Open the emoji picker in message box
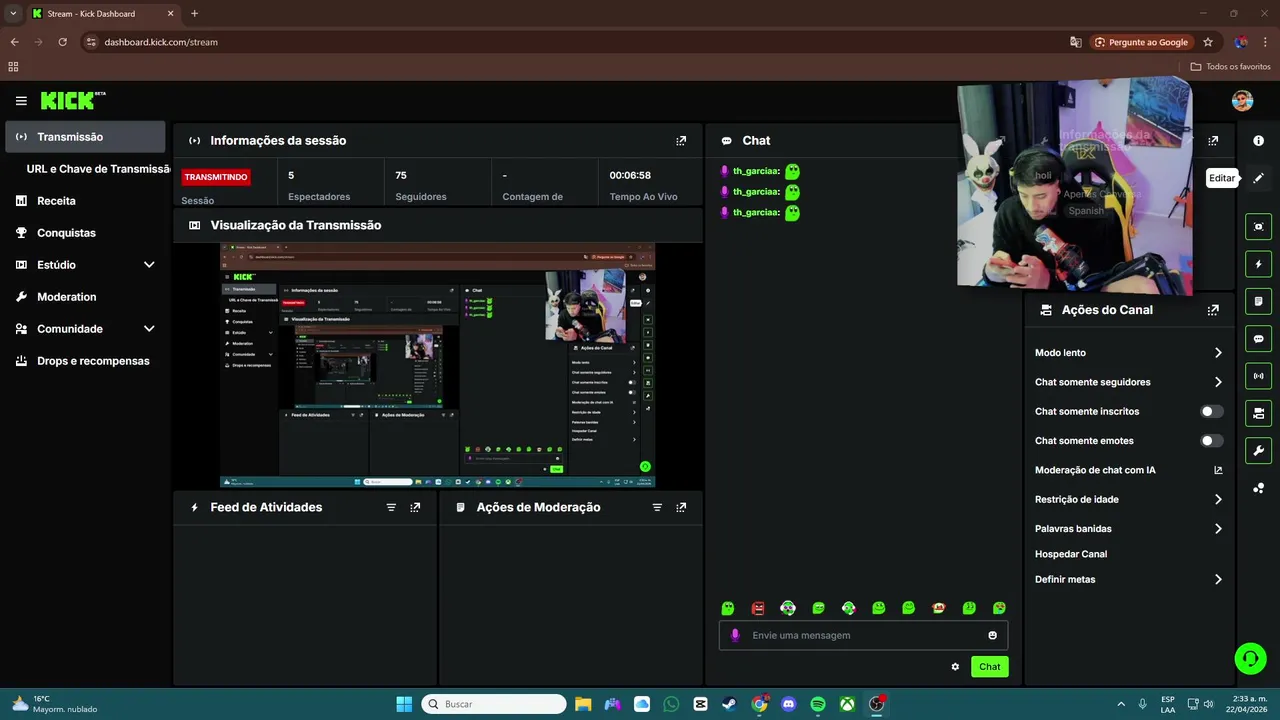This screenshot has height=720, width=1280. click(992, 635)
